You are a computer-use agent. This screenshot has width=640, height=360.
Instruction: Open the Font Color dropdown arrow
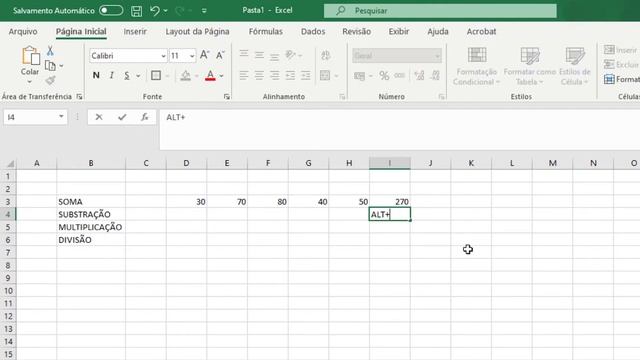(x=222, y=76)
